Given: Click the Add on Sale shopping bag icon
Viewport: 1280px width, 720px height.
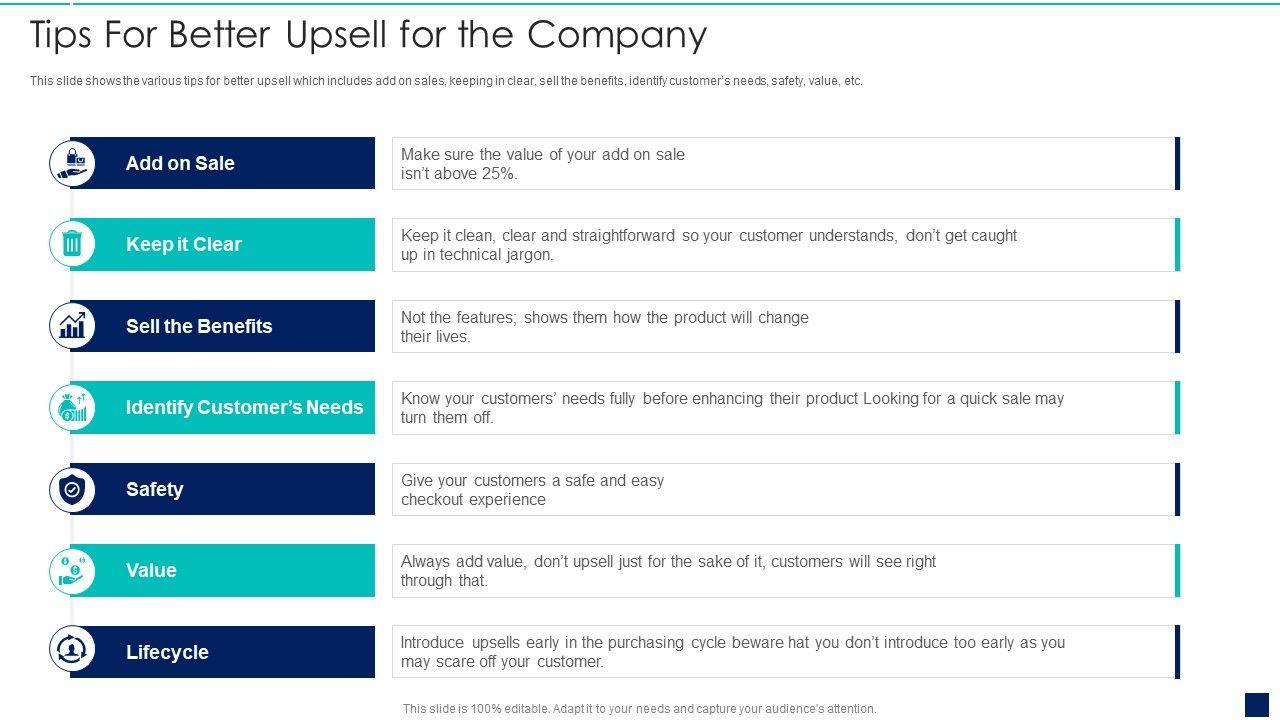Looking at the screenshot, I should 73,163.
